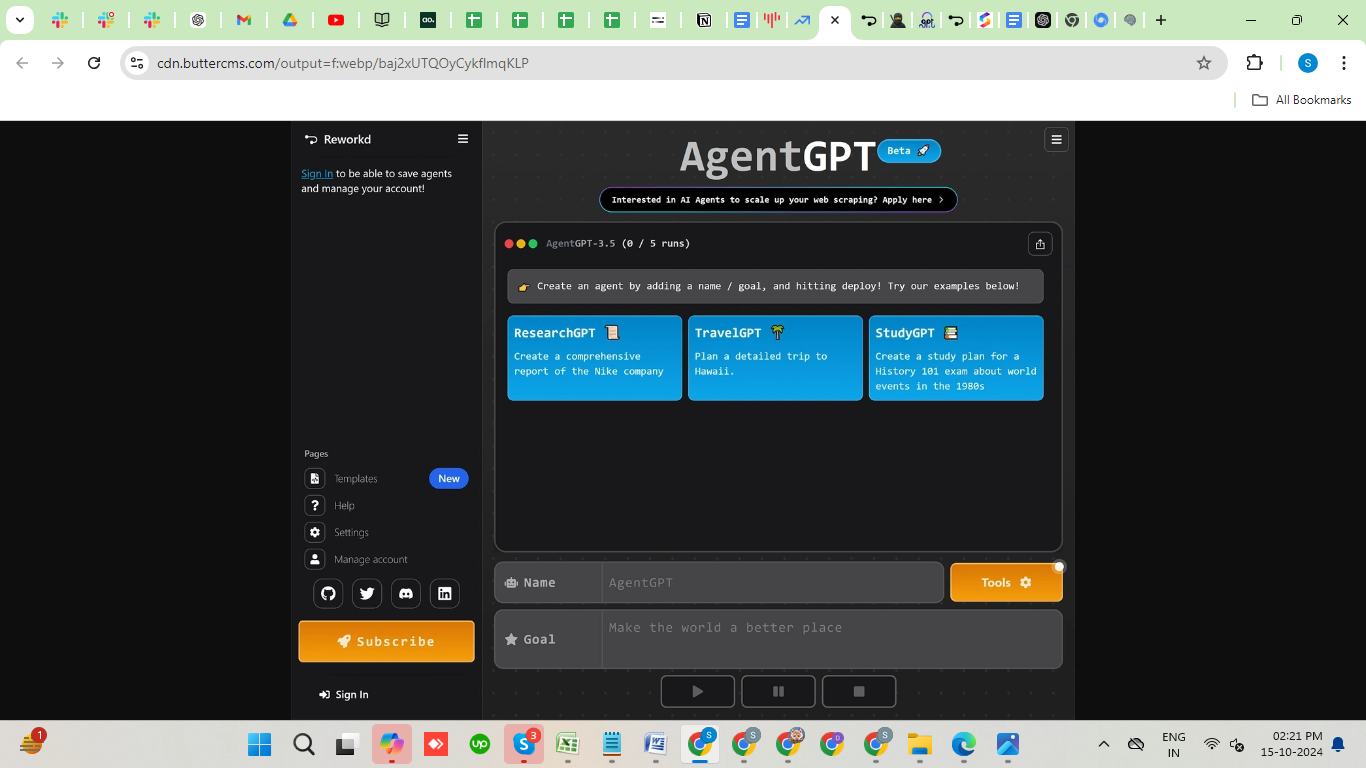The image size is (1366, 768).
Task: Switch to the YouTube tab
Action: point(336,20)
